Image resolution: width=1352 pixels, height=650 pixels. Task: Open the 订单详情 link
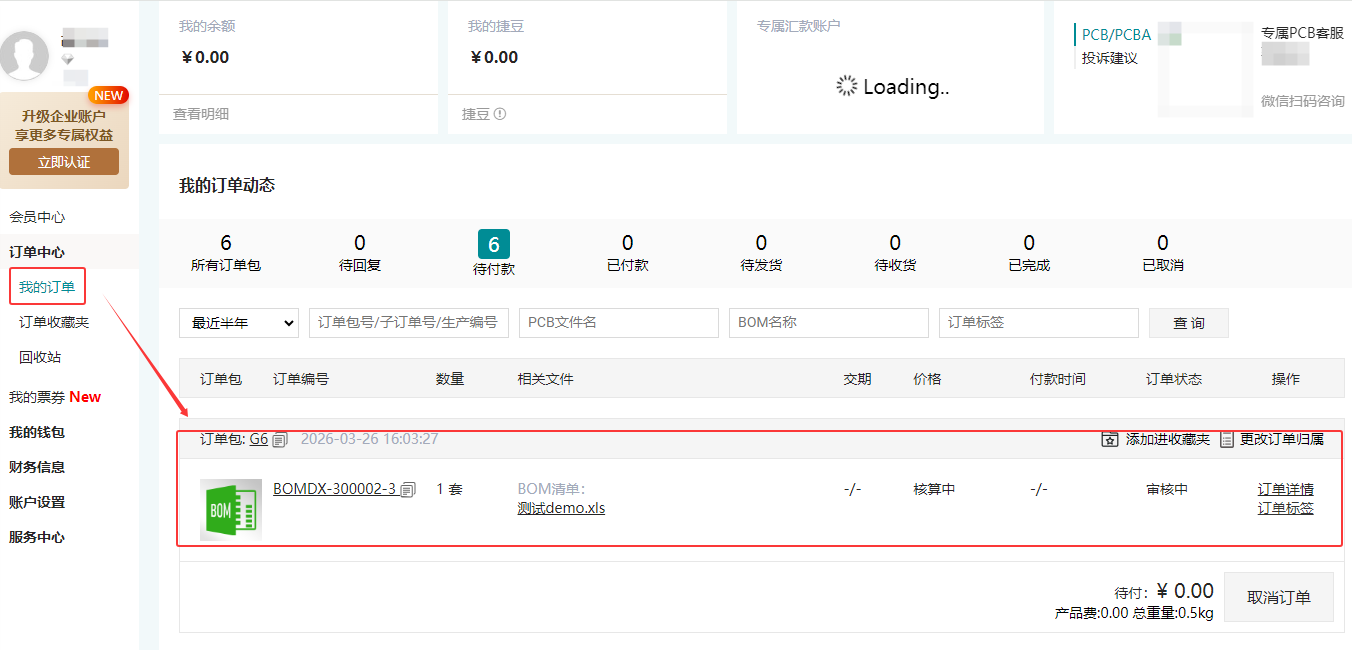(x=1285, y=489)
